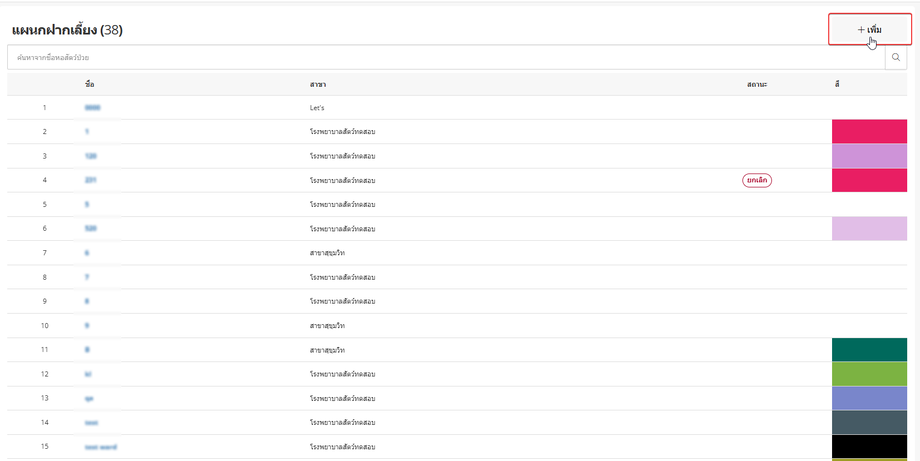Screen dimensions: 920x461
Task: Focus the pet ward search field
Action: point(445,58)
